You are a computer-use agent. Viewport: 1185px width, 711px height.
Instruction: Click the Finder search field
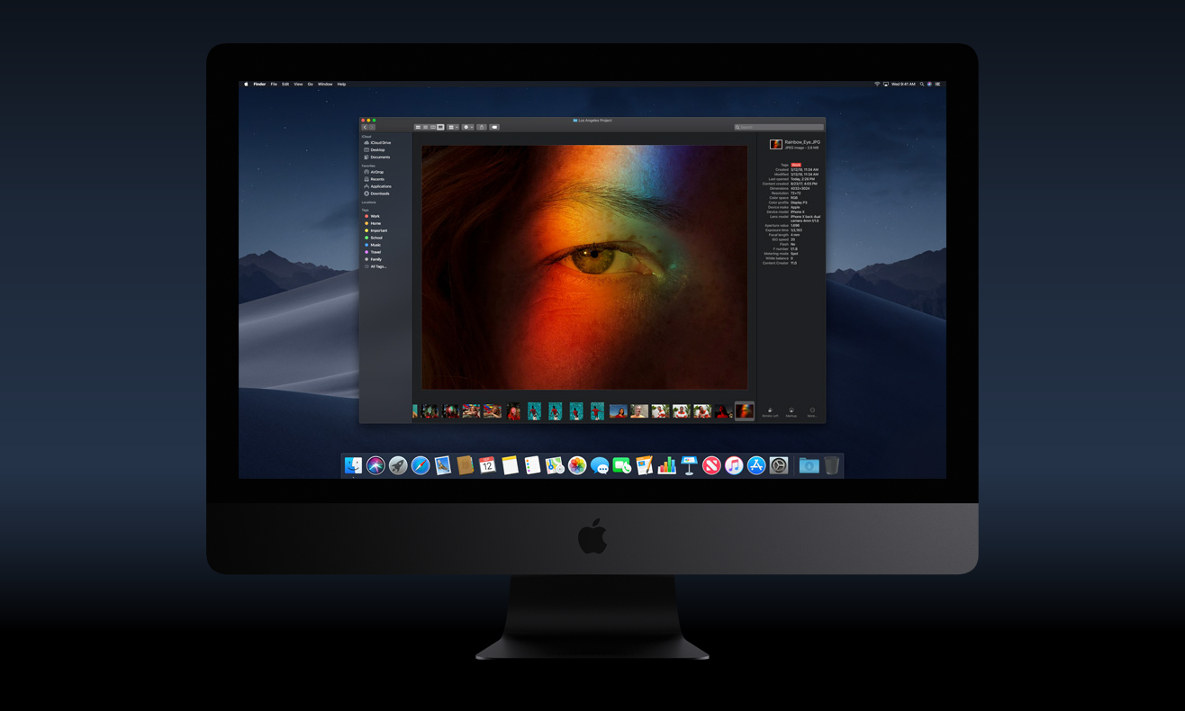pyautogui.click(x=778, y=127)
